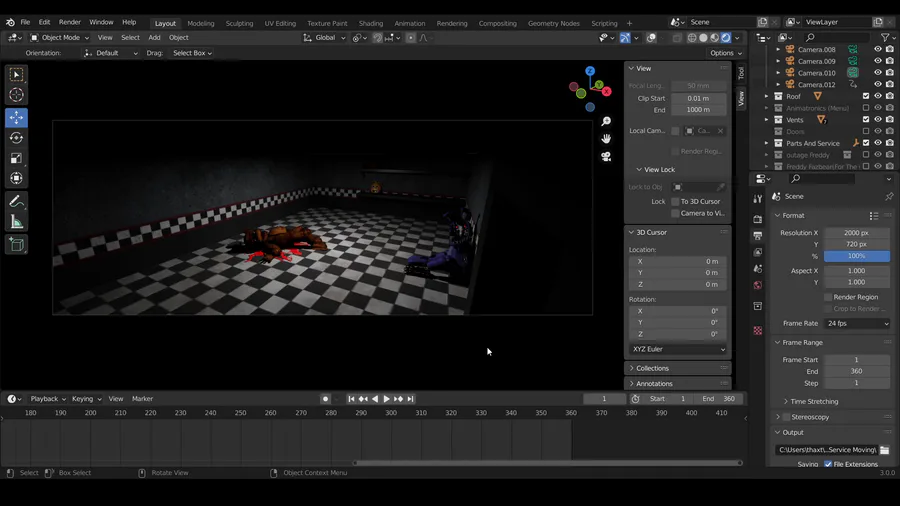Expand the Roof collection in outliner
900x506 pixels.
(766, 96)
